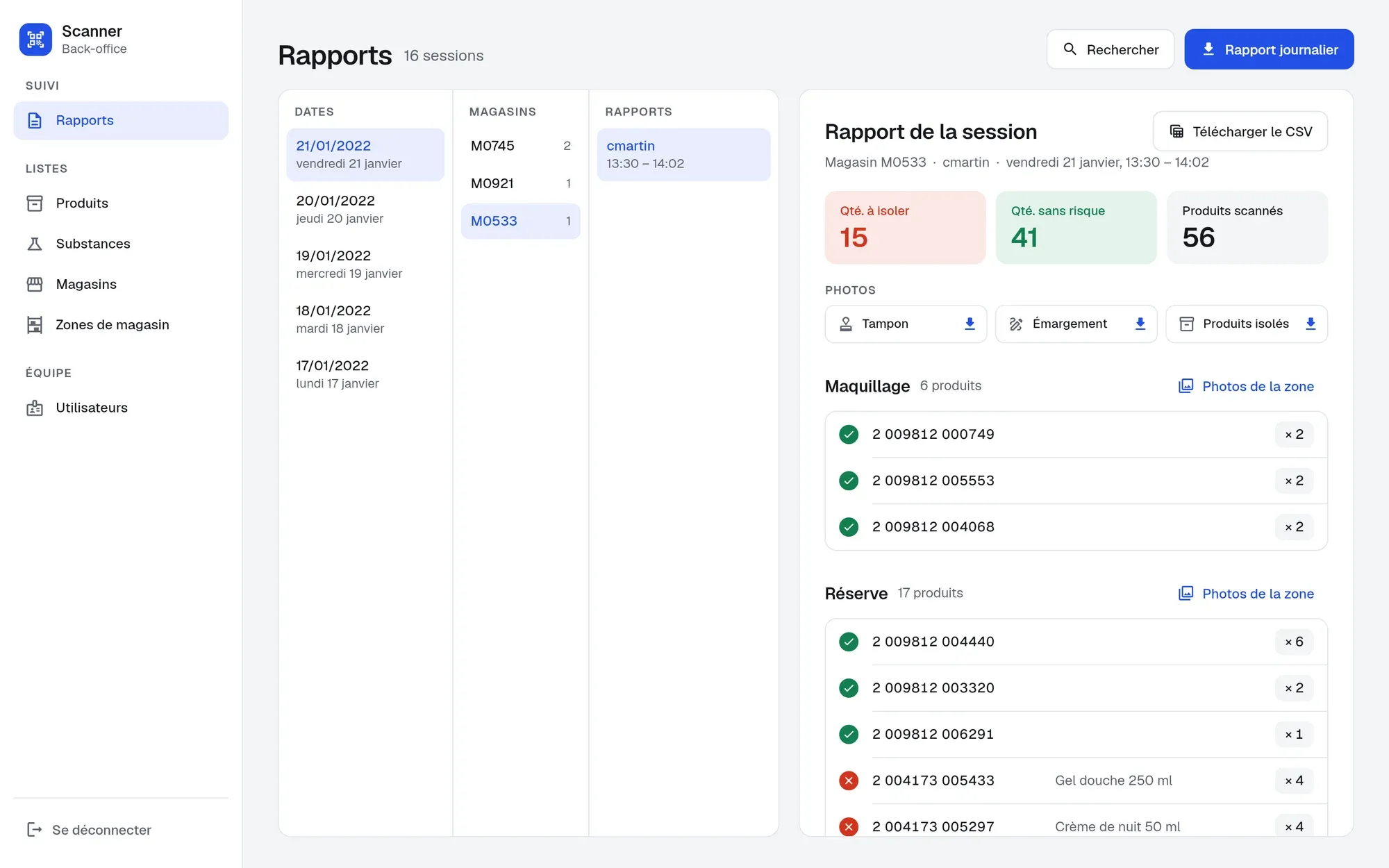
Task: Download the Rapport journalier
Action: 1269,49
